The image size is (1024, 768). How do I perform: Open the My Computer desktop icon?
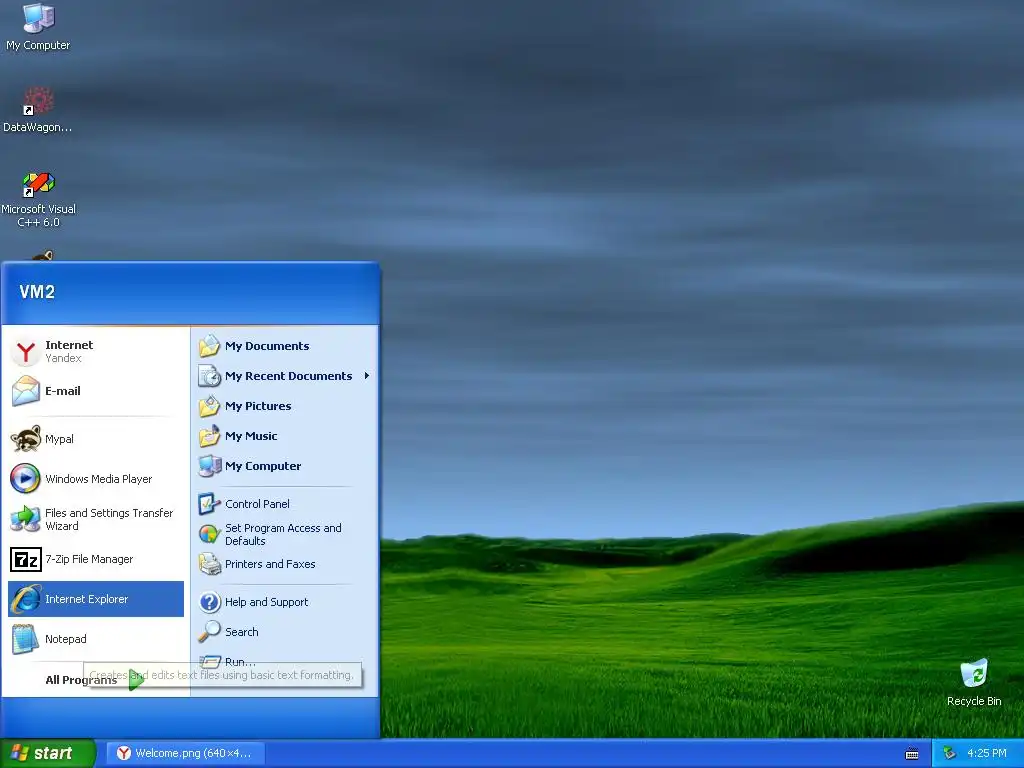pyautogui.click(x=38, y=27)
